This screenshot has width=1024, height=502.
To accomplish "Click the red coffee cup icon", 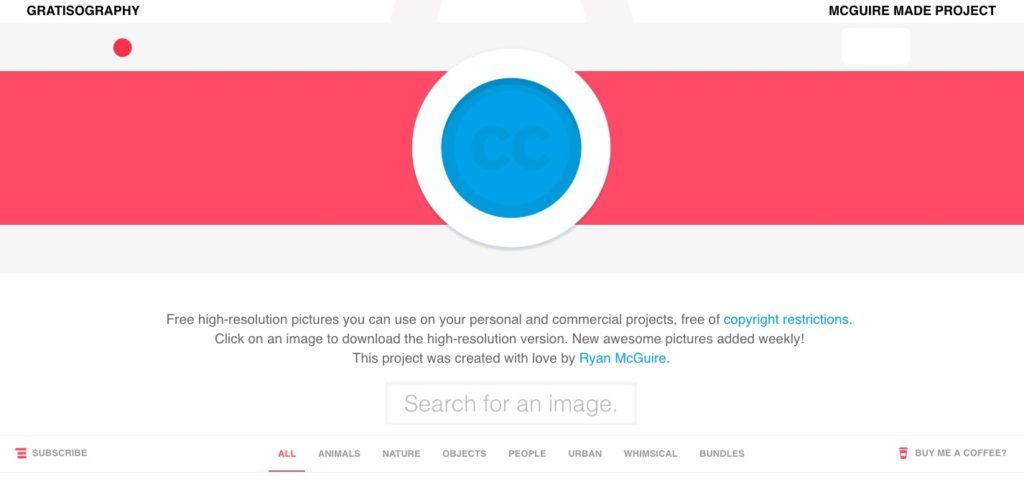I will point(903,453).
